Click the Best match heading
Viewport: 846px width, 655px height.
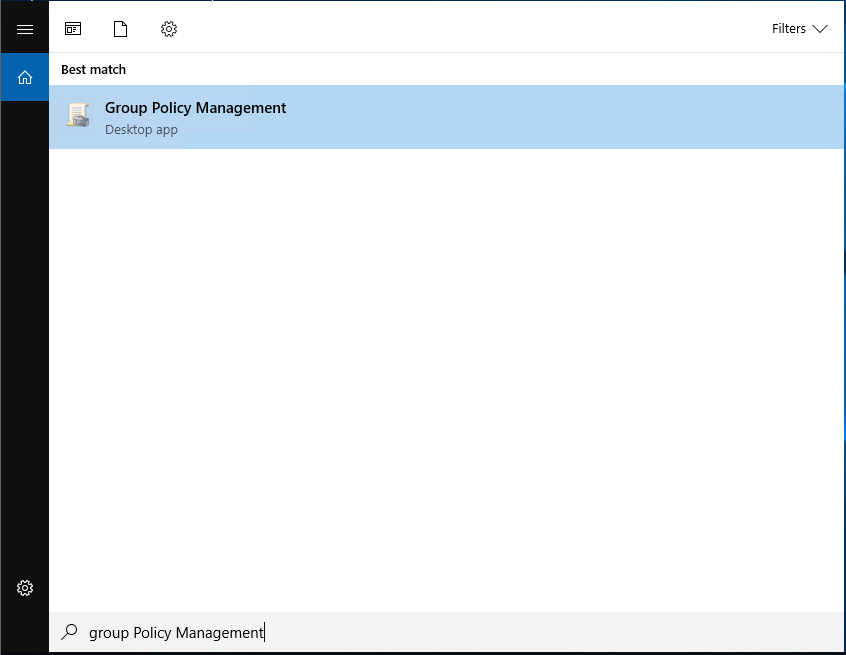click(x=93, y=70)
